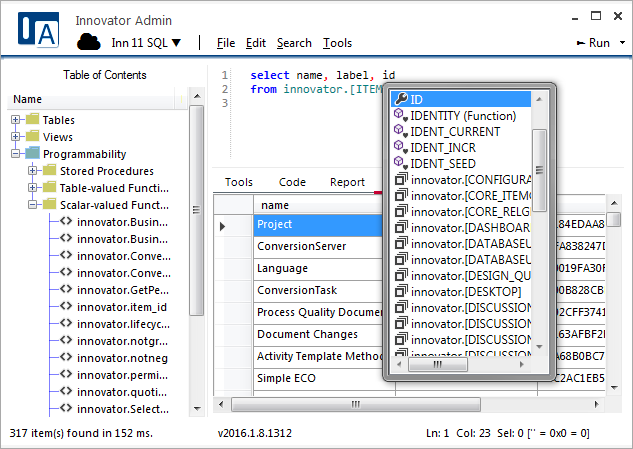Select the Language cell
Image resolution: width=633 pixels, height=449 pixels.
[x=318, y=269]
